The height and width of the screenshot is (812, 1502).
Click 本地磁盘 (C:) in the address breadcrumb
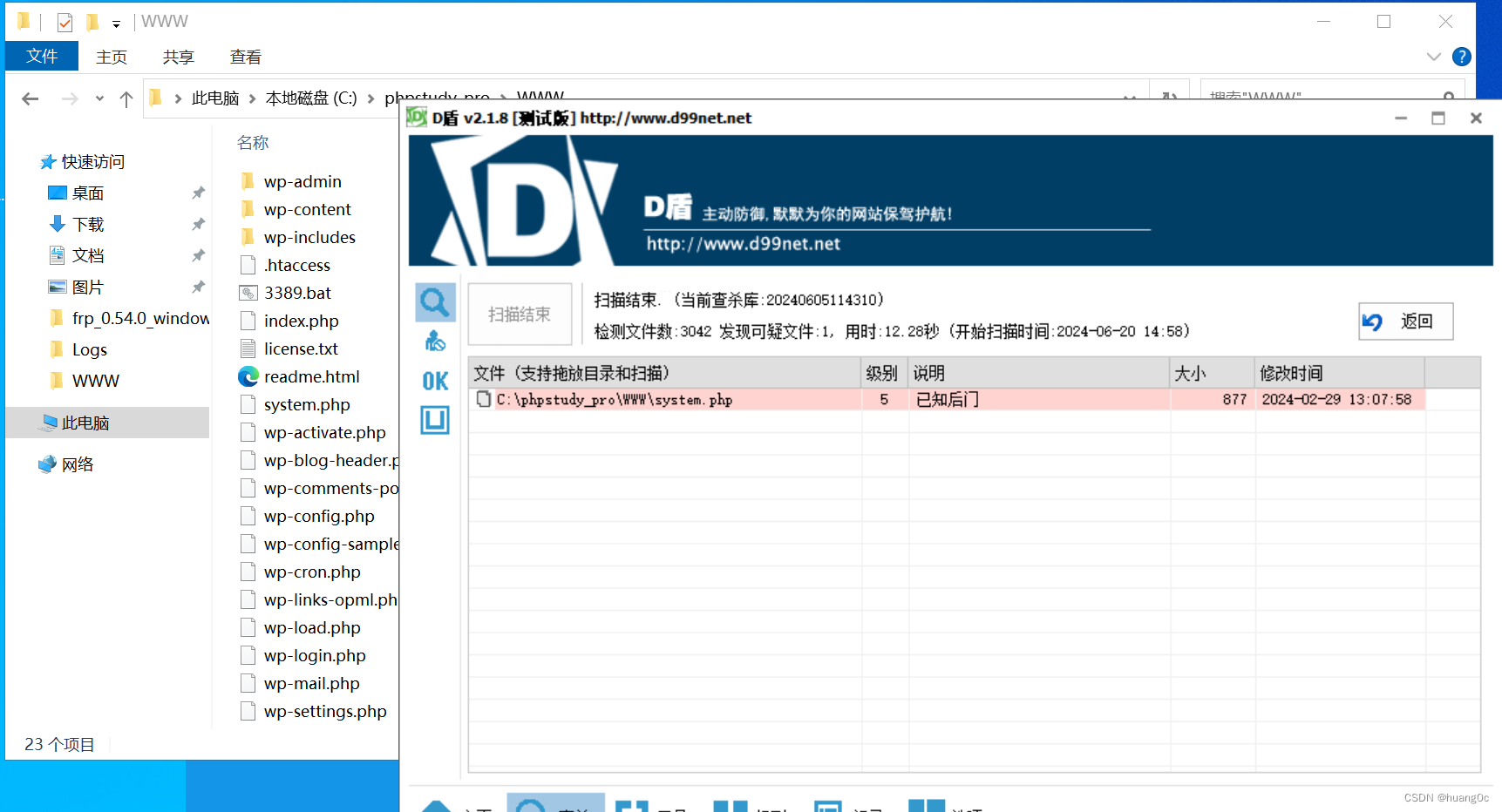pos(311,98)
